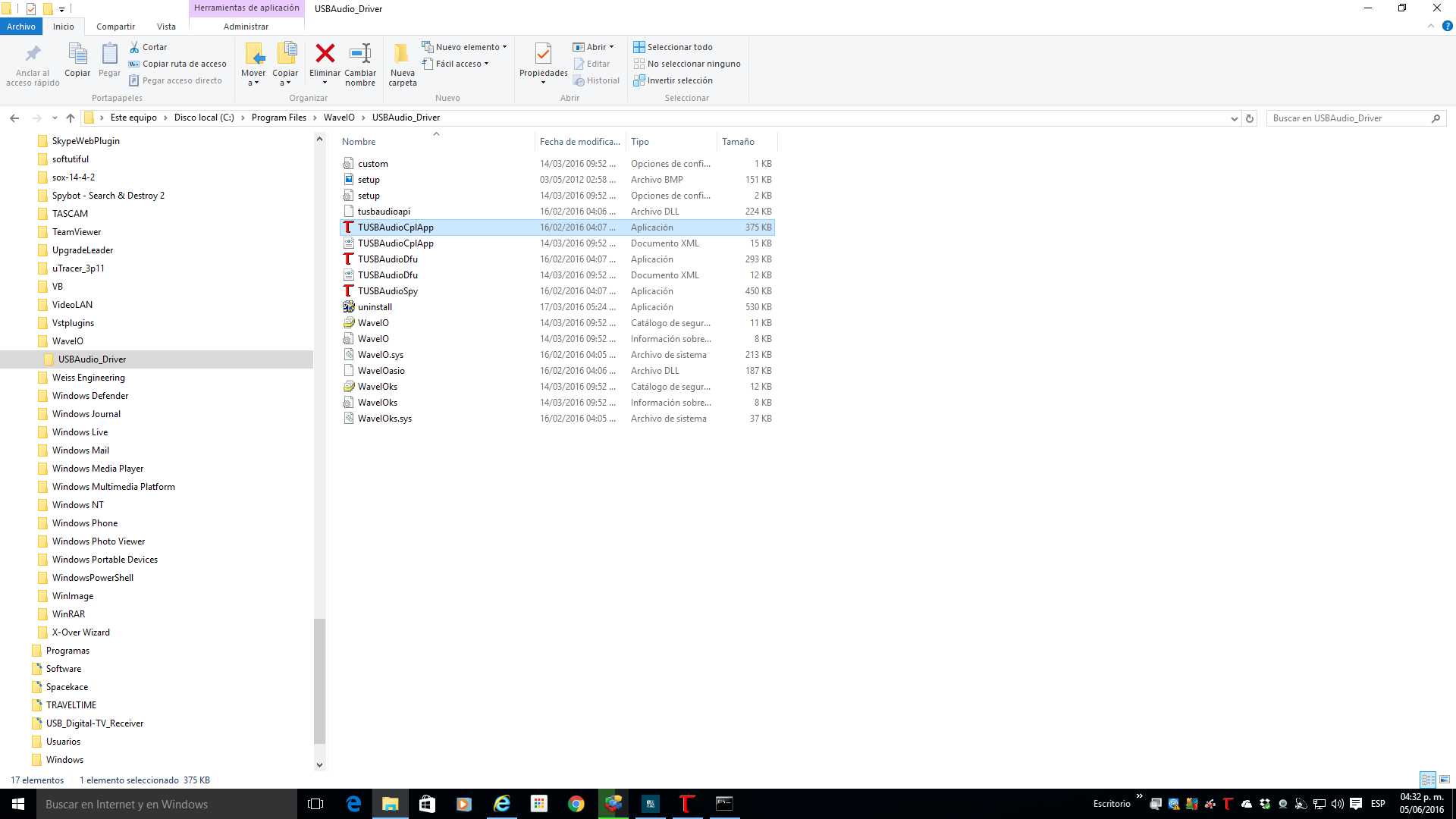This screenshot has width=1456, height=819.
Task: Open the Fácil acceso dropdown
Action: [x=455, y=64]
